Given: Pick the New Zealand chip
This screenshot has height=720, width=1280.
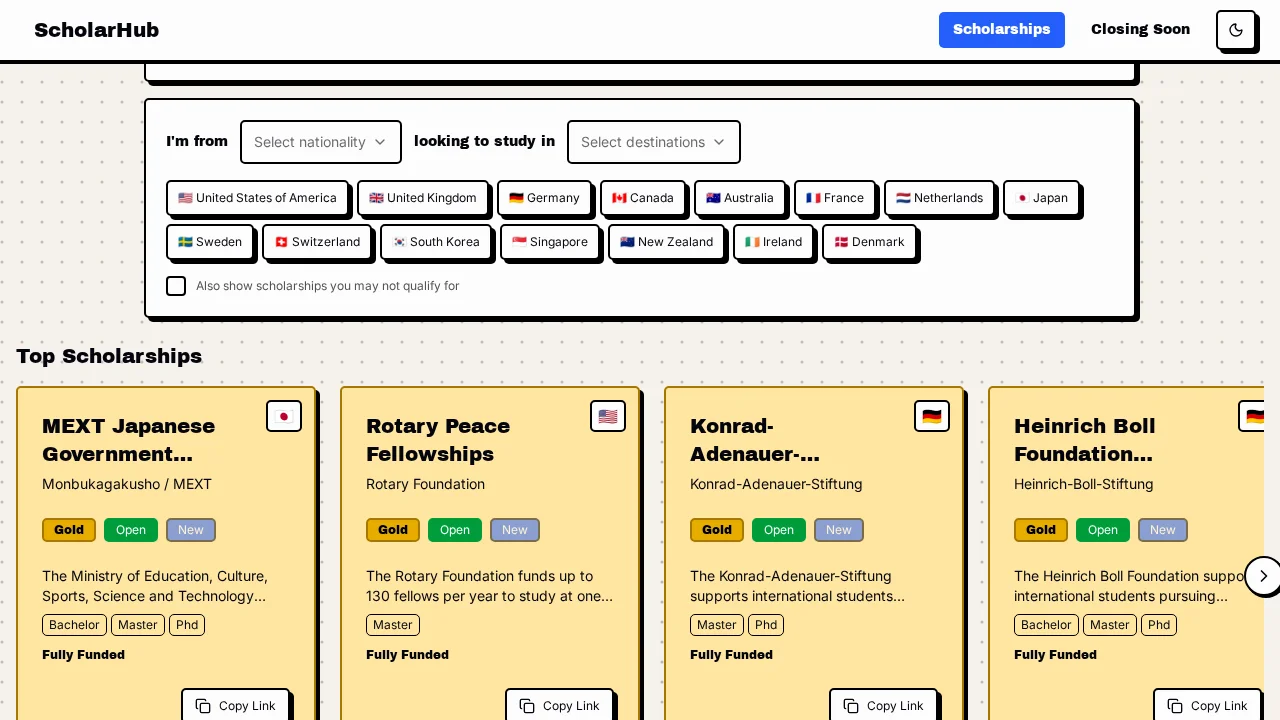Looking at the screenshot, I should tap(666, 242).
